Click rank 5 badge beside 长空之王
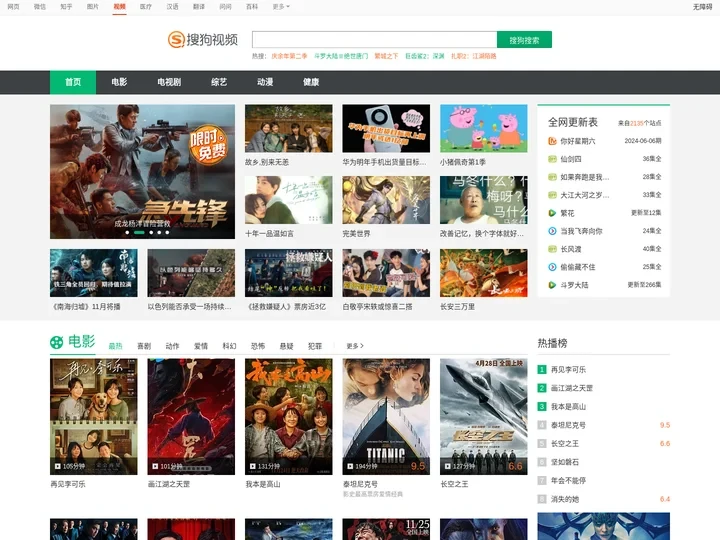The height and width of the screenshot is (540, 720). 542,444
